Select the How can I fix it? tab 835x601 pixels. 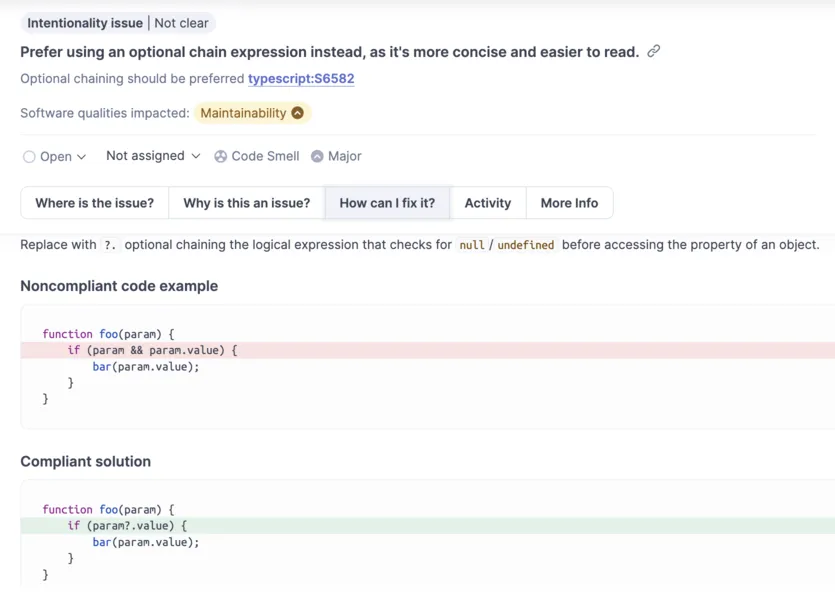tap(387, 203)
